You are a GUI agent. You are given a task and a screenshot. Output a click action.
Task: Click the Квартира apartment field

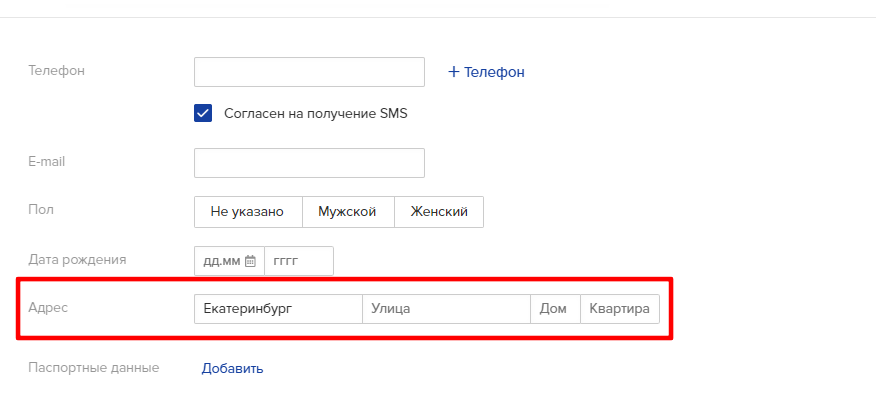click(x=620, y=308)
